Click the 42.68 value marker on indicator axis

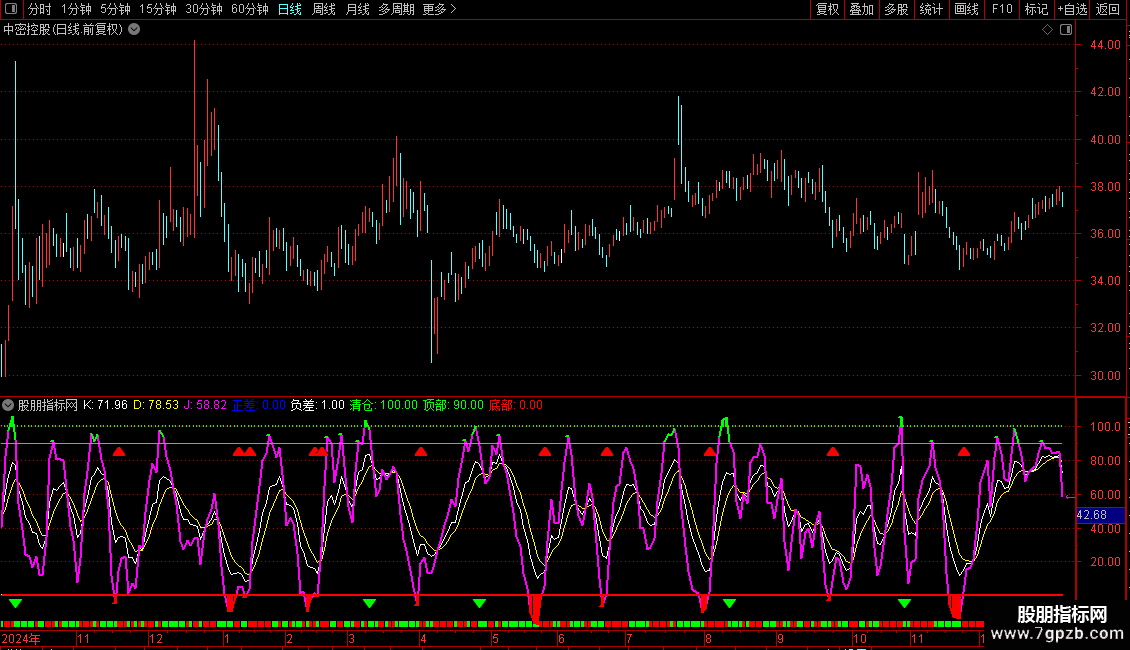(x=1091, y=515)
